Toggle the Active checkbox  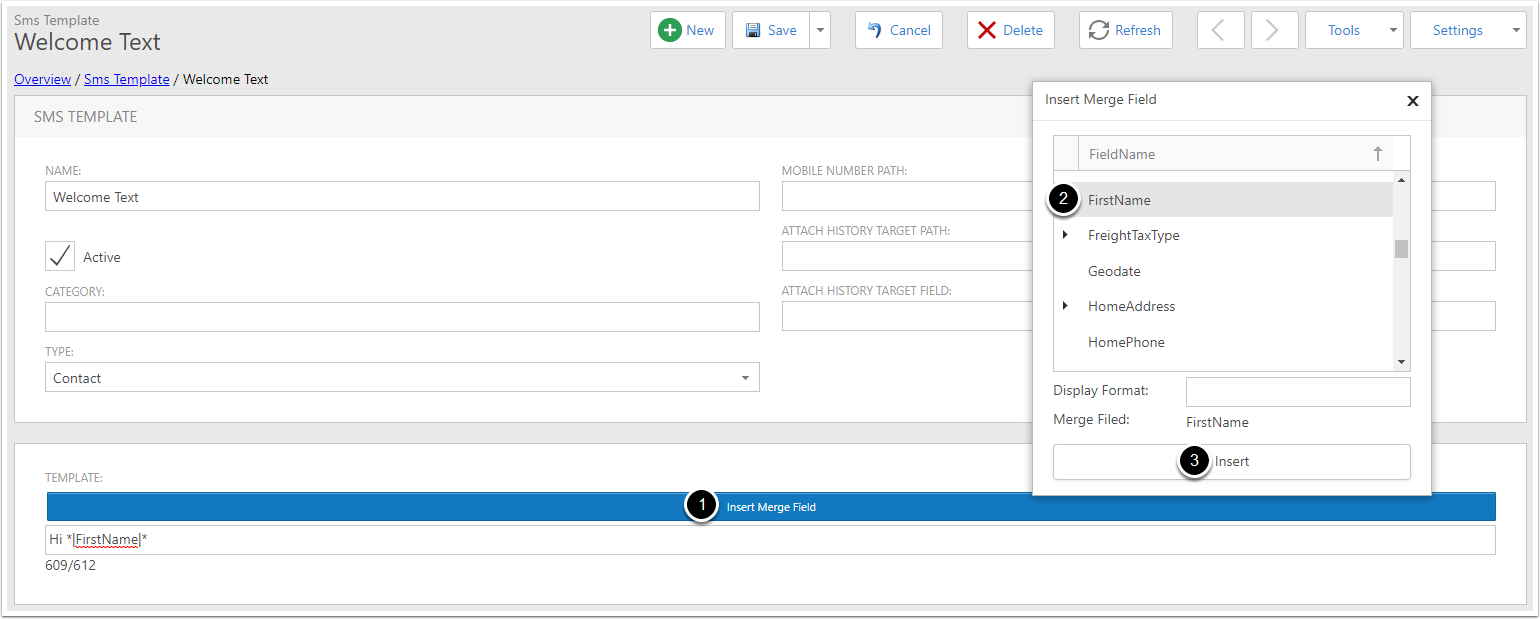point(60,256)
